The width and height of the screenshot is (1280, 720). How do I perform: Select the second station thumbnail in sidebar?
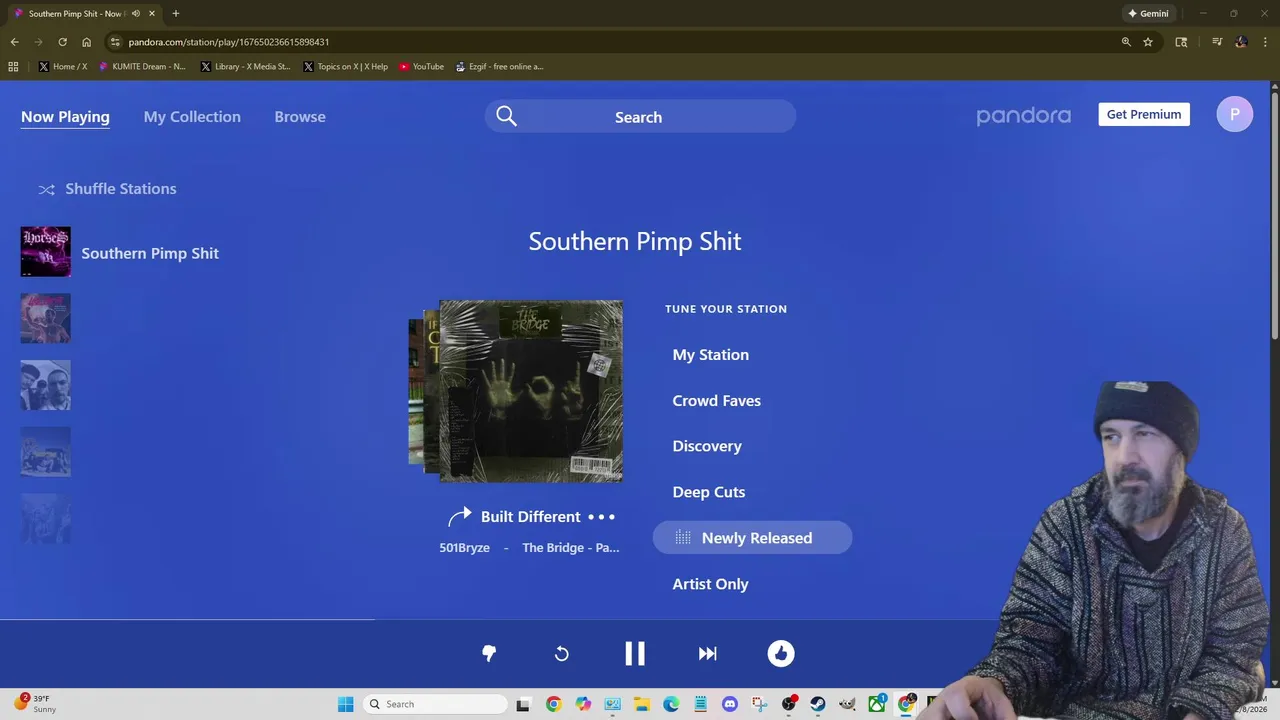46,318
